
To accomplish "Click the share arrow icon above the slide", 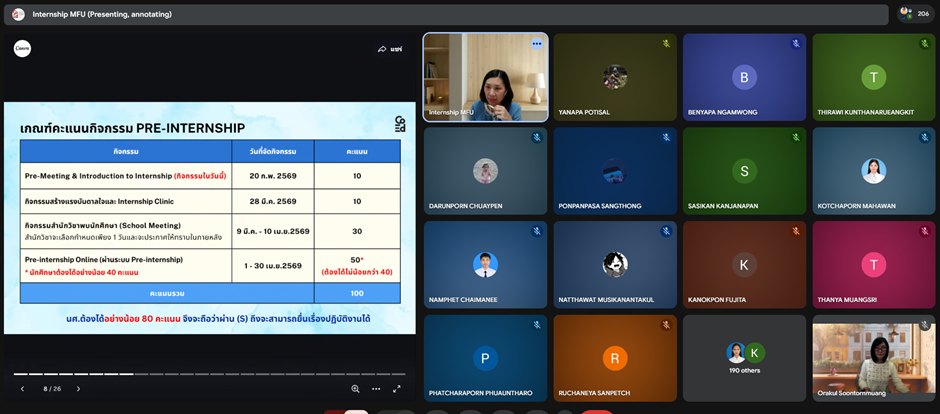I will 382,48.
